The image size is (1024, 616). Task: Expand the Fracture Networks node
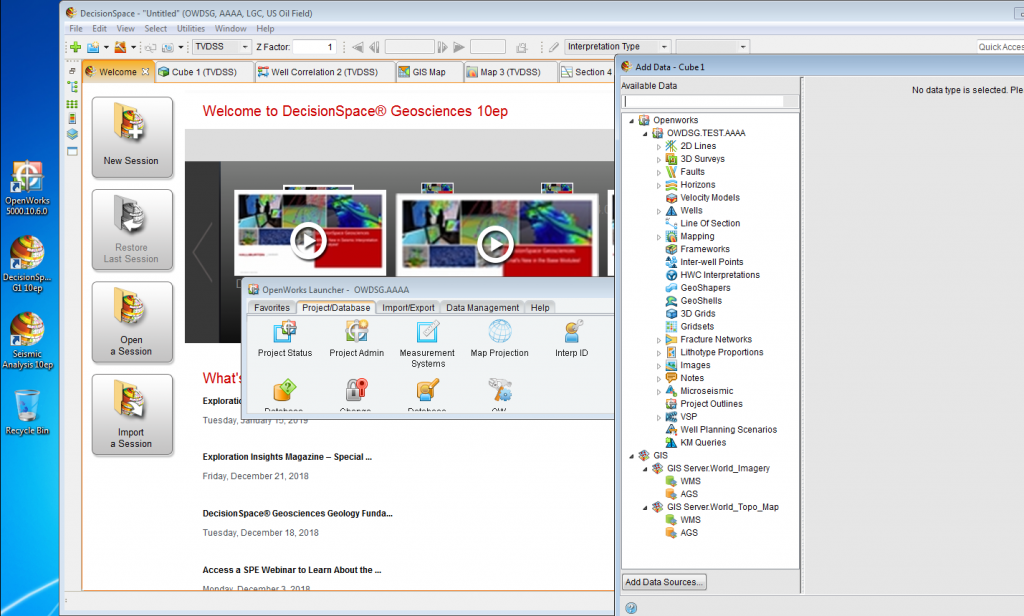tap(658, 340)
